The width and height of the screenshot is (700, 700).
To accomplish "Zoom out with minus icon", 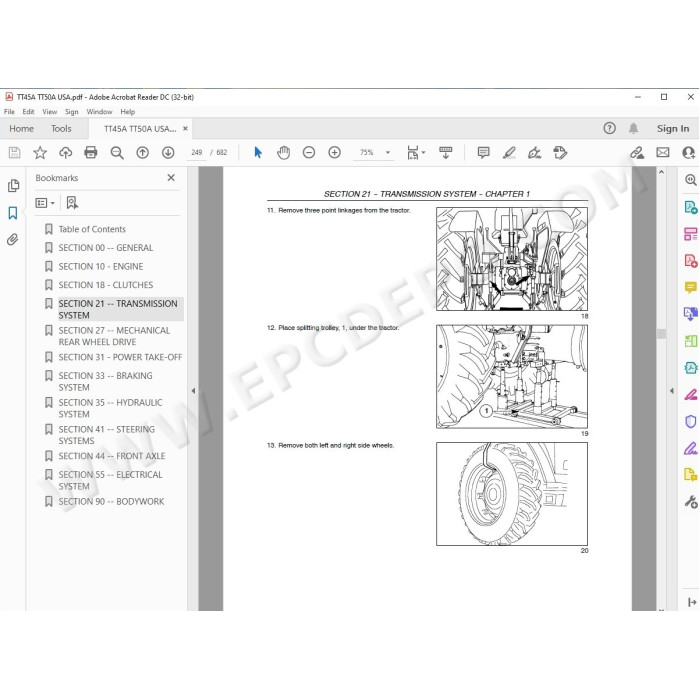I will [308, 153].
